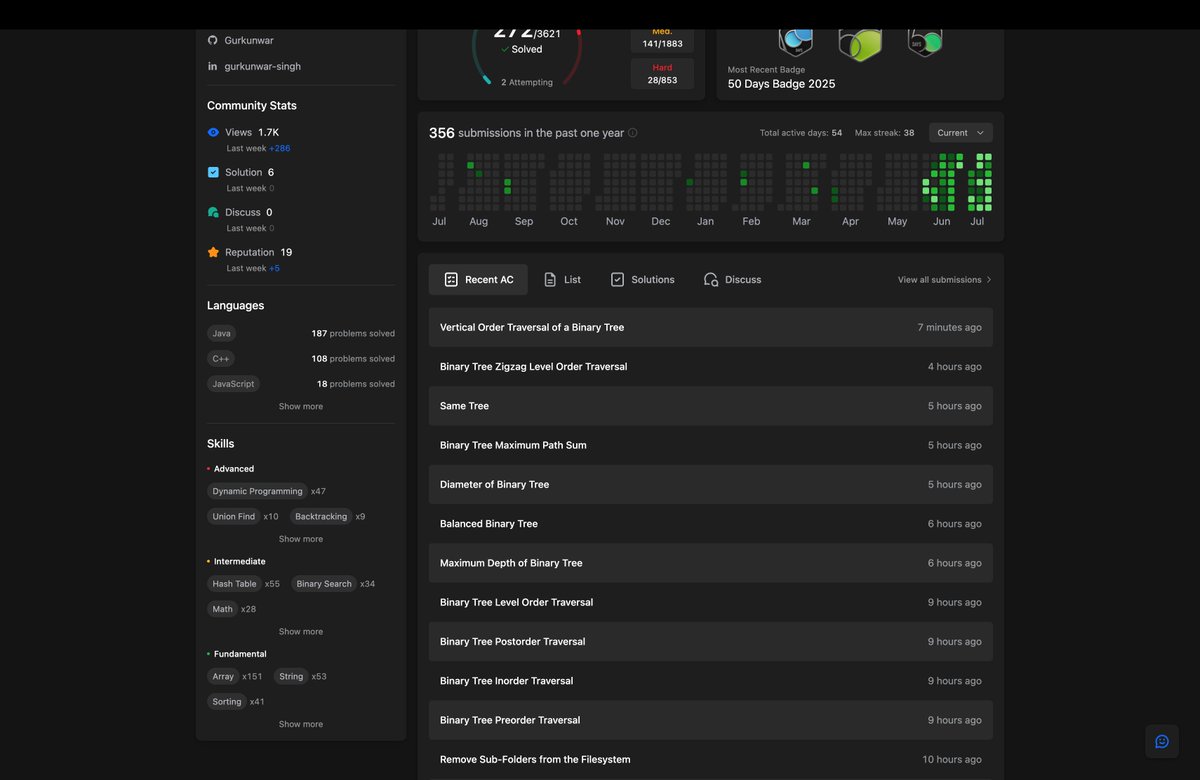This screenshot has width=1200, height=780.
Task: Expand Show more under Languages
Action: point(301,407)
